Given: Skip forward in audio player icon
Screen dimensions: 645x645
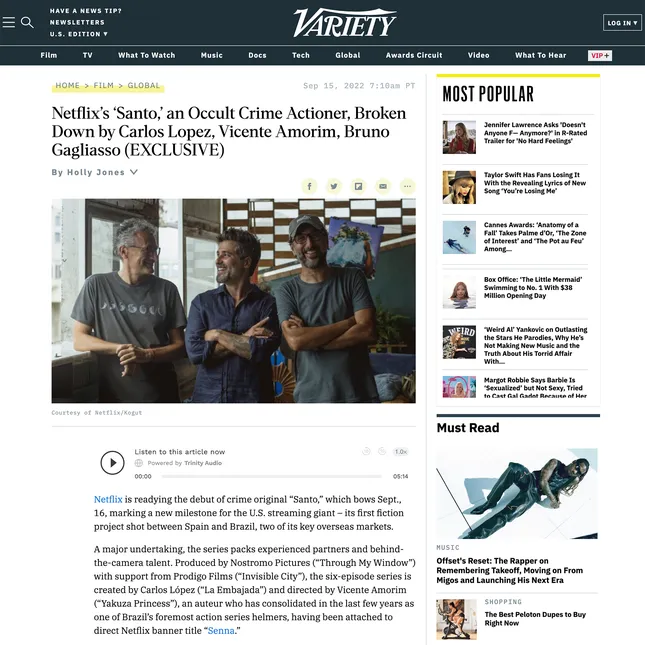Looking at the screenshot, I should [382, 451].
